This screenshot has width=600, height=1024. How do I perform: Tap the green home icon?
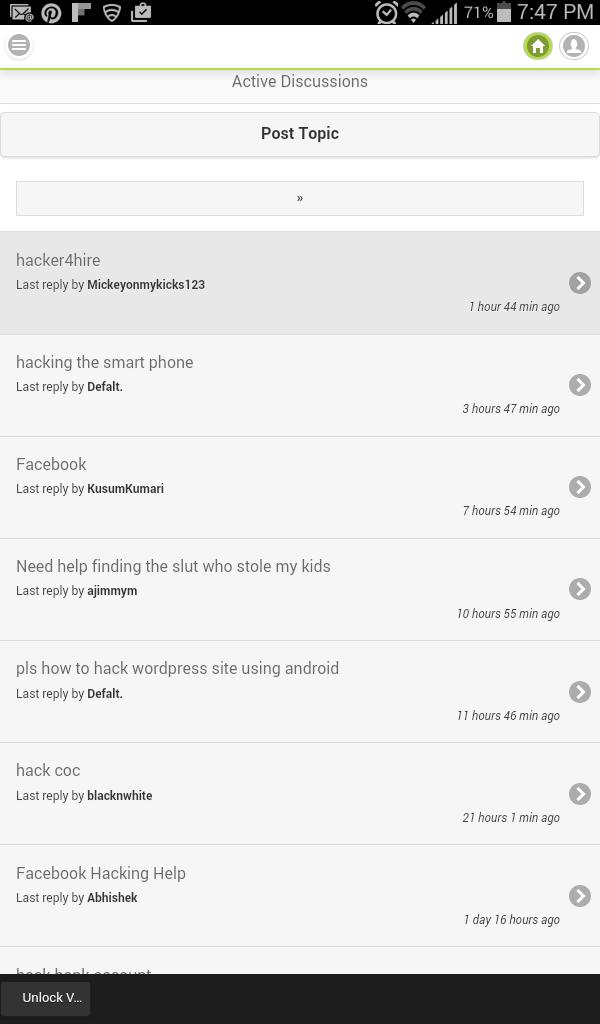point(538,46)
